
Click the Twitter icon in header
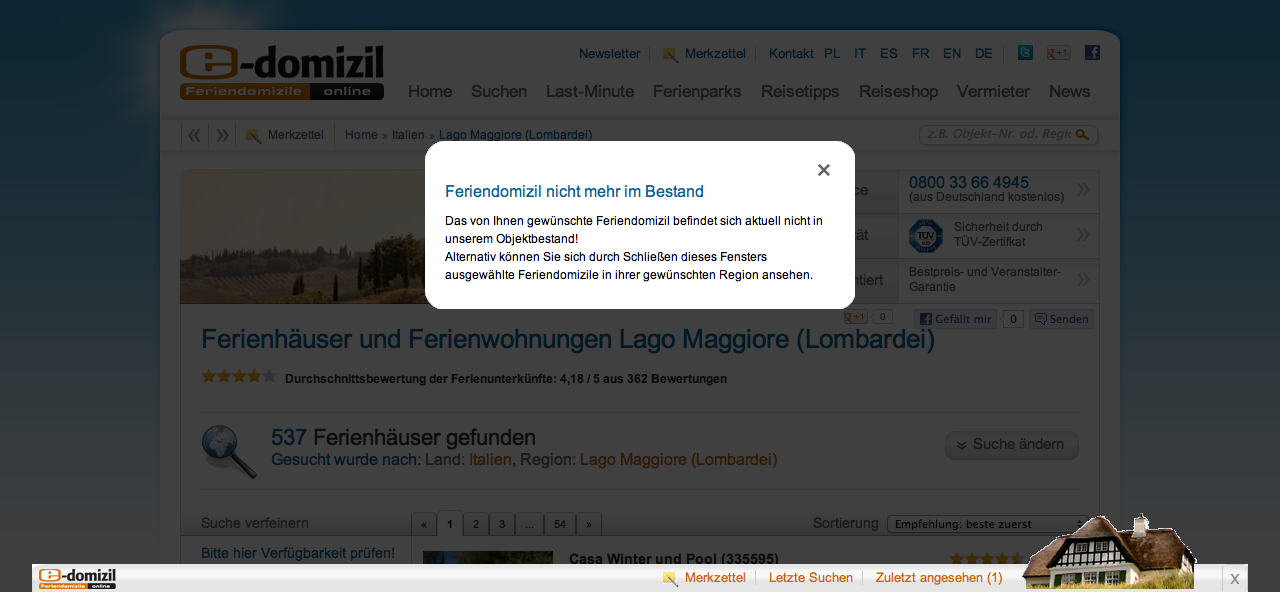tap(1025, 53)
